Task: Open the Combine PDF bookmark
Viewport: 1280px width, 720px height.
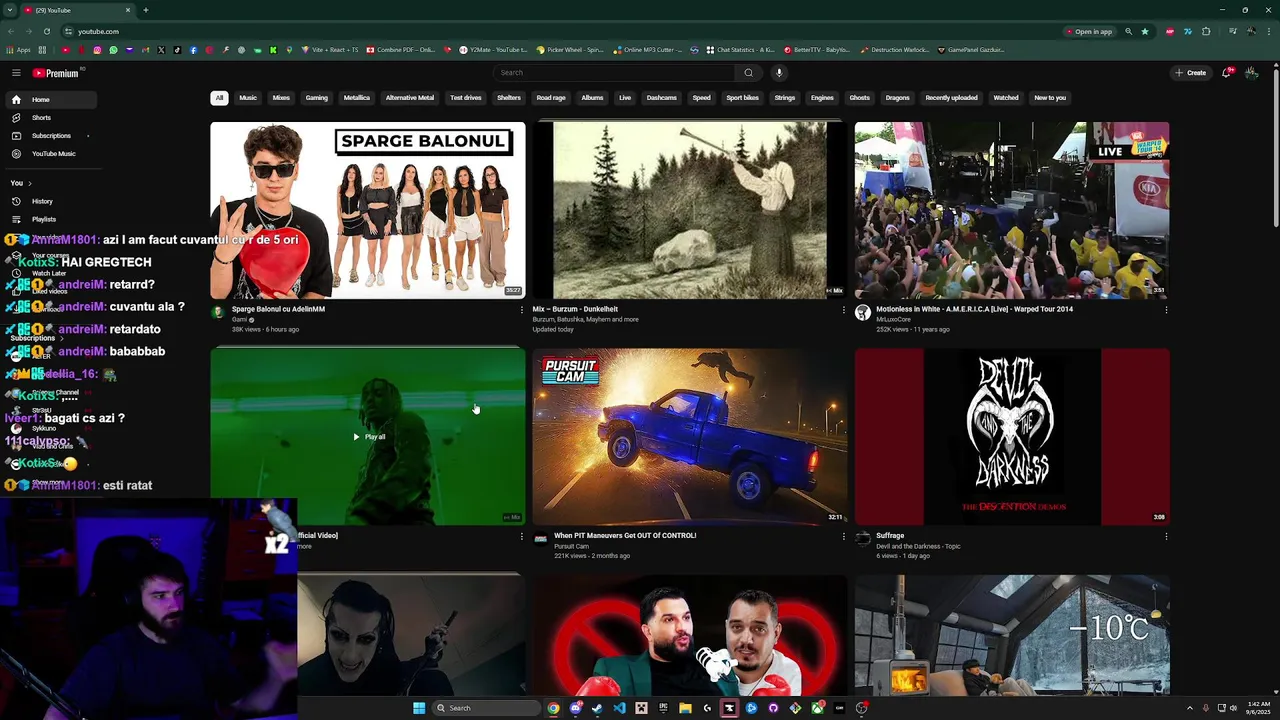Action: [x=401, y=49]
